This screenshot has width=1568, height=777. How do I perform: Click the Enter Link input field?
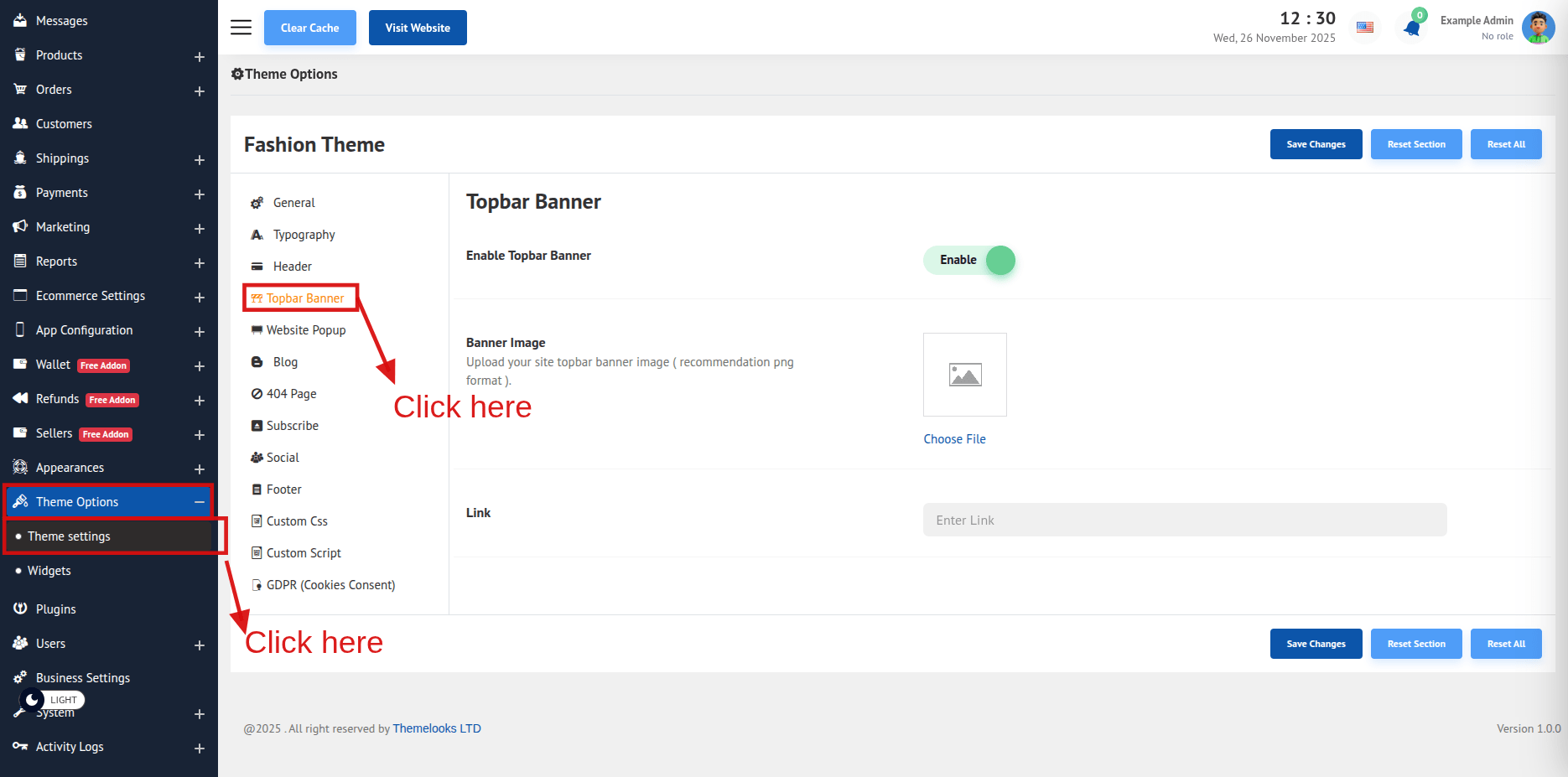[x=1184, y=520]
